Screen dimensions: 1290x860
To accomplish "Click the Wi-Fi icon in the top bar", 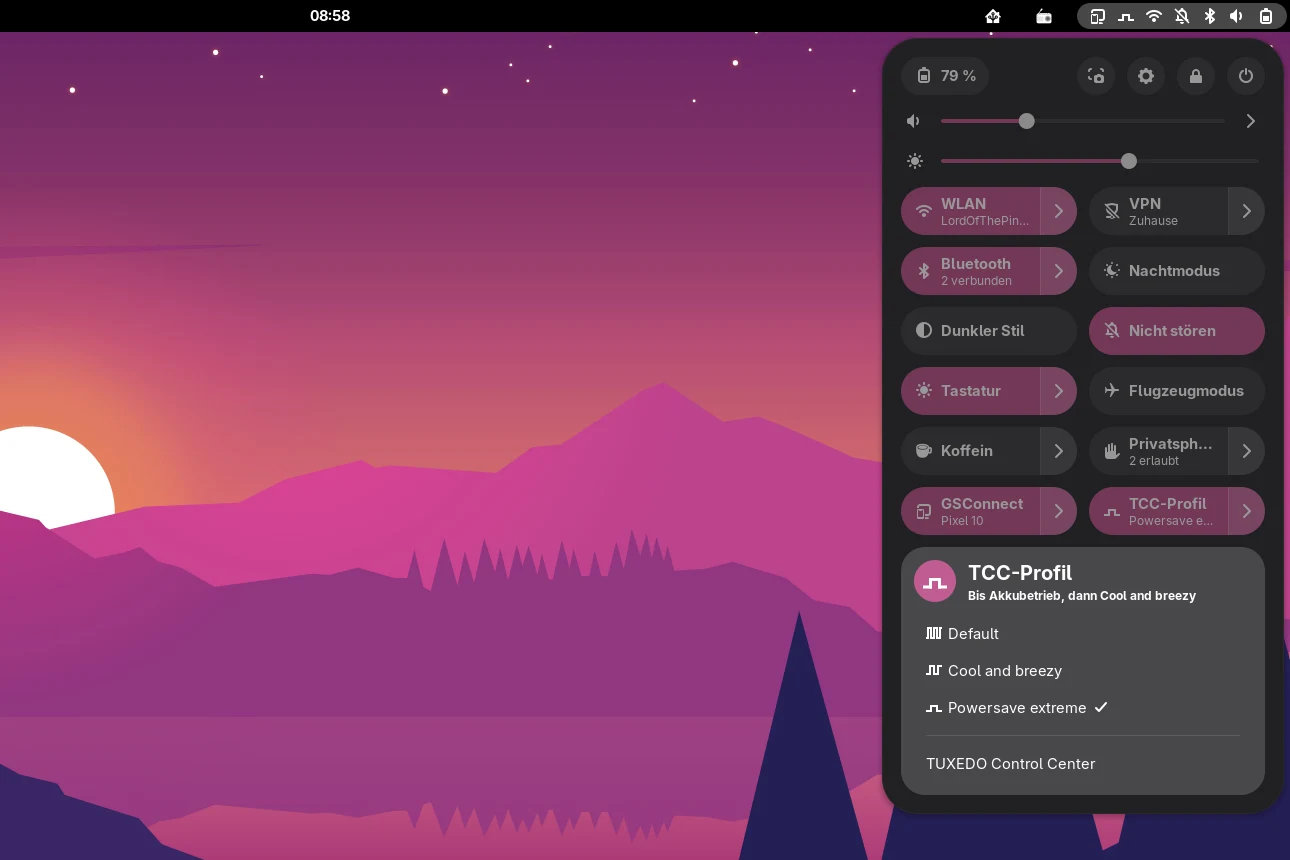I will 1154,16.
